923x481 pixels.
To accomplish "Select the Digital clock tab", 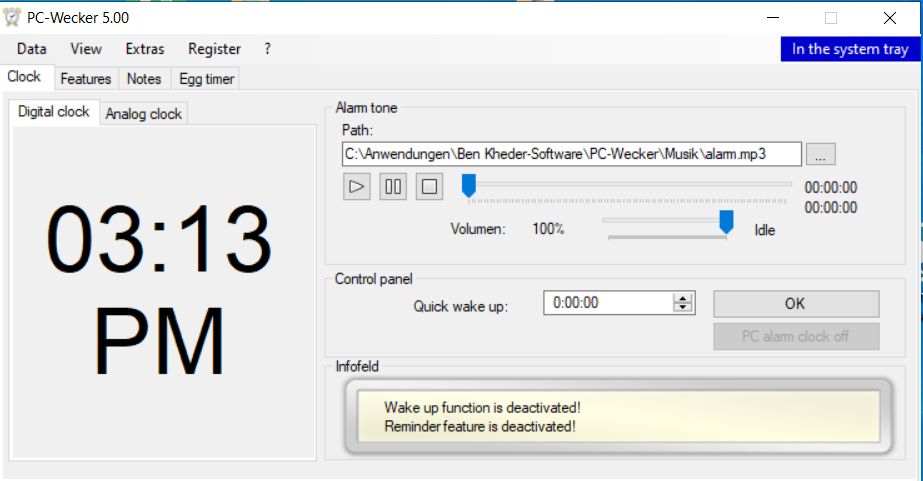I will 54,112.
